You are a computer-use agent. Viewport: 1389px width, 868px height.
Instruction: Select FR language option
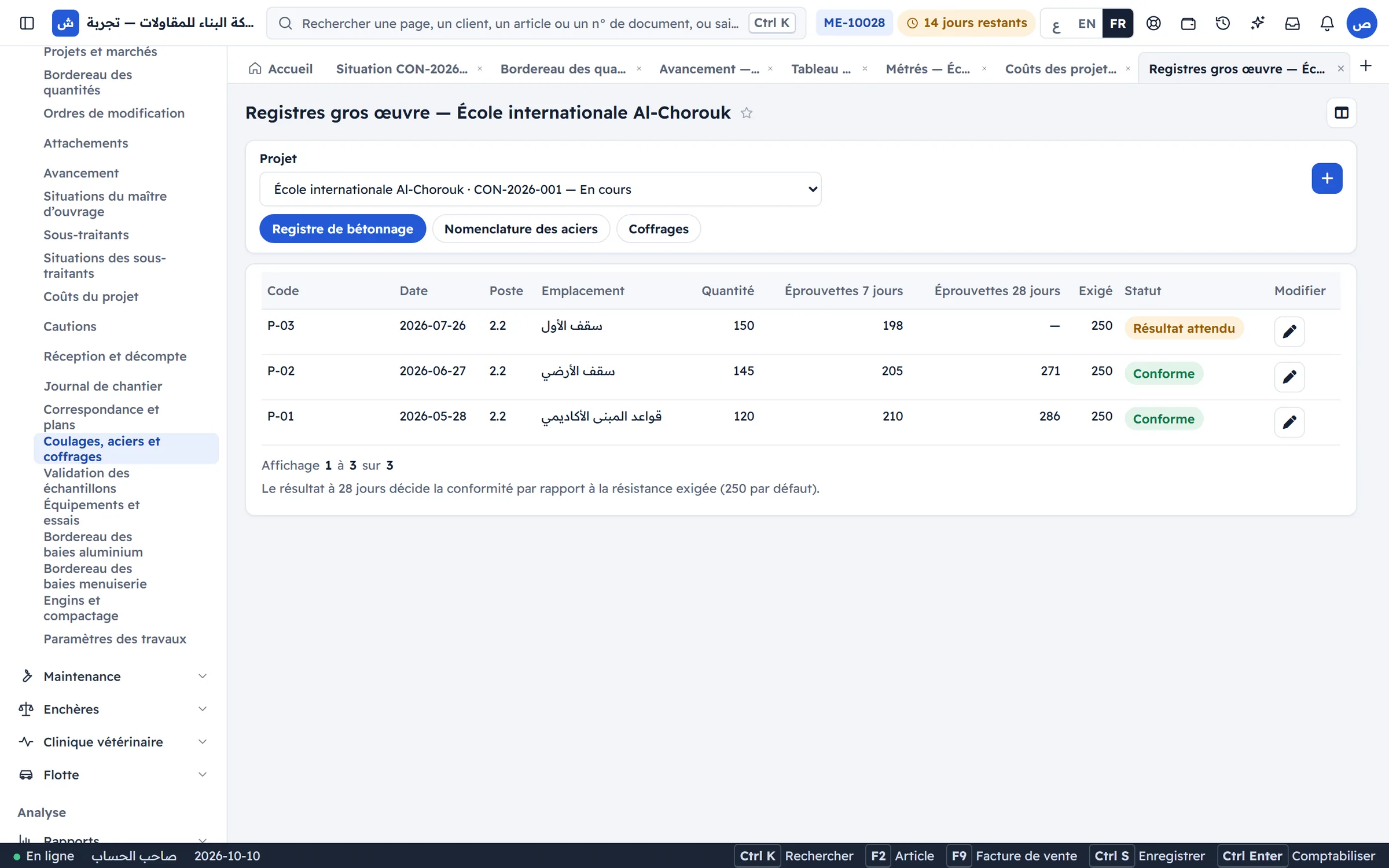pos(1118,24)
